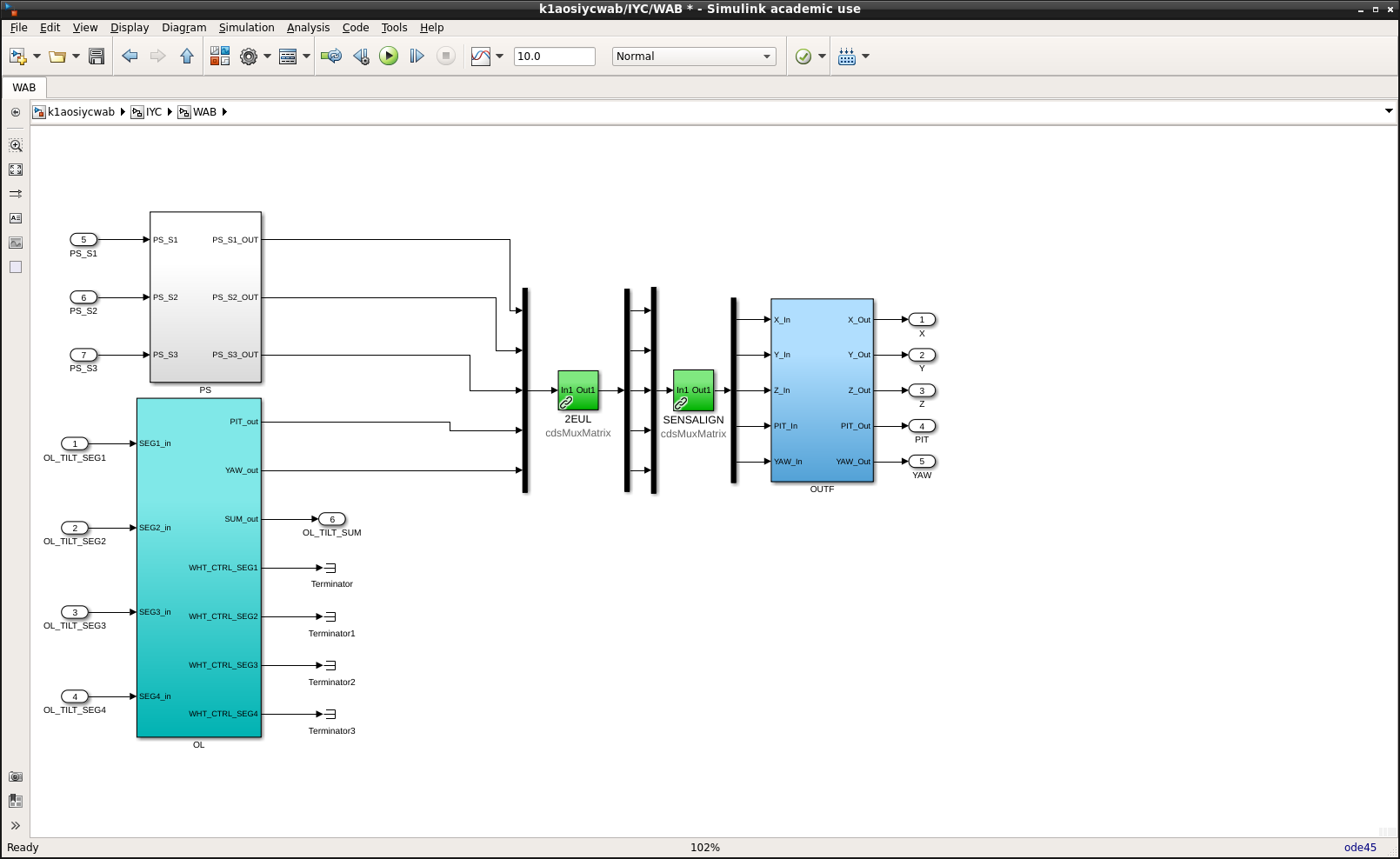
Task: Click the Build Model toolbar icon
Action: [x=847, y=57]
